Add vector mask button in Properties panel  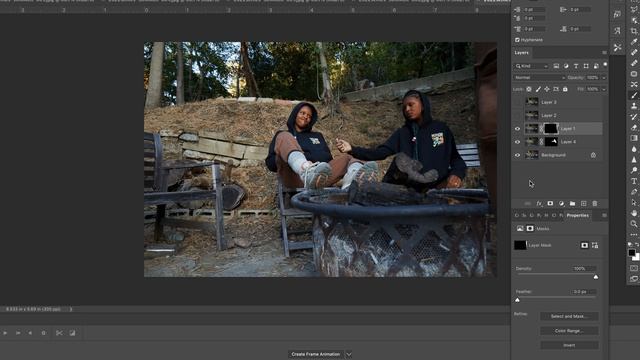[x=595, y=245]
